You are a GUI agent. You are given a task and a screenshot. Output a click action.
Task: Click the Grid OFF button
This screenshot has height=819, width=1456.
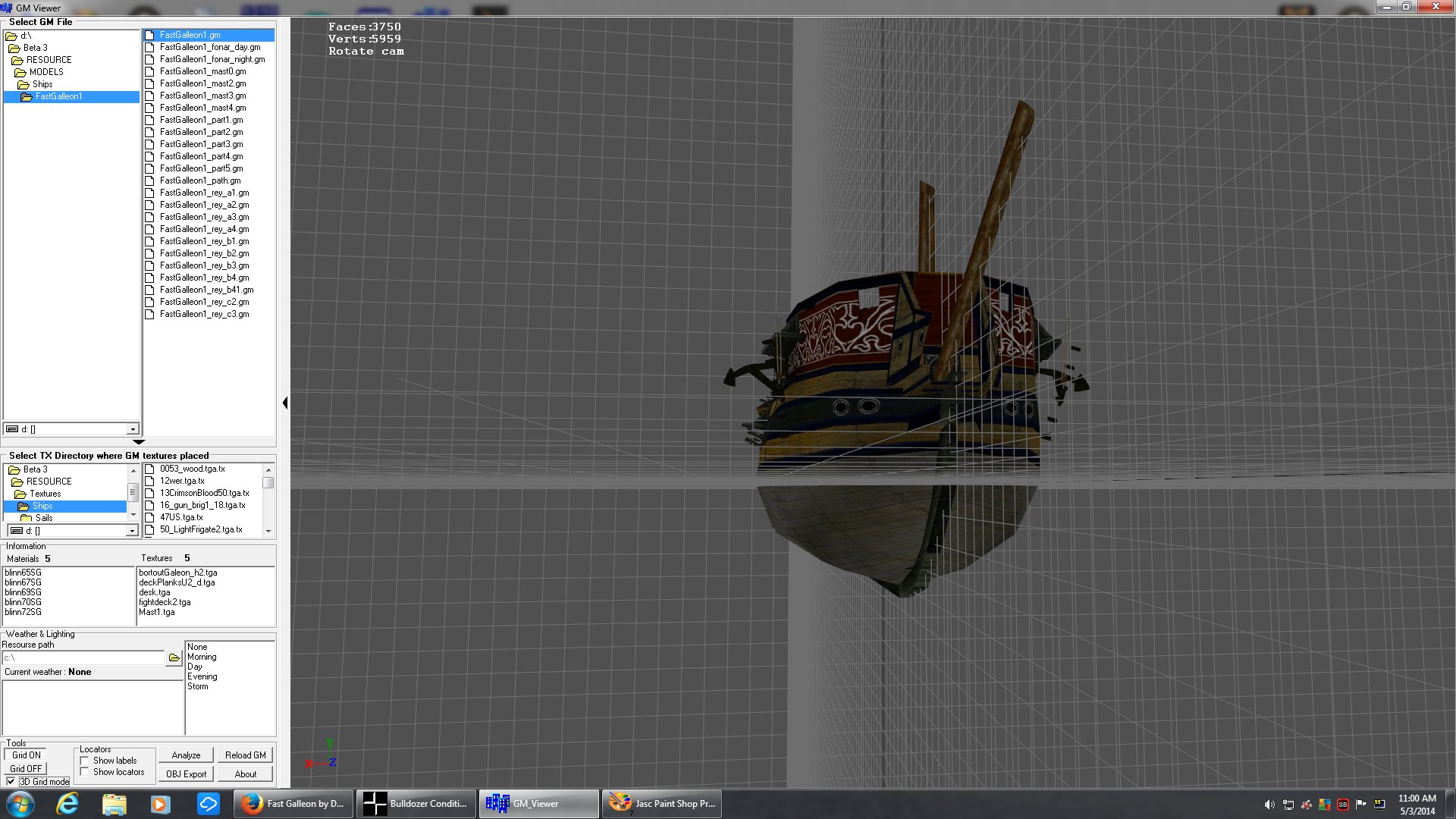pos(27,769)
